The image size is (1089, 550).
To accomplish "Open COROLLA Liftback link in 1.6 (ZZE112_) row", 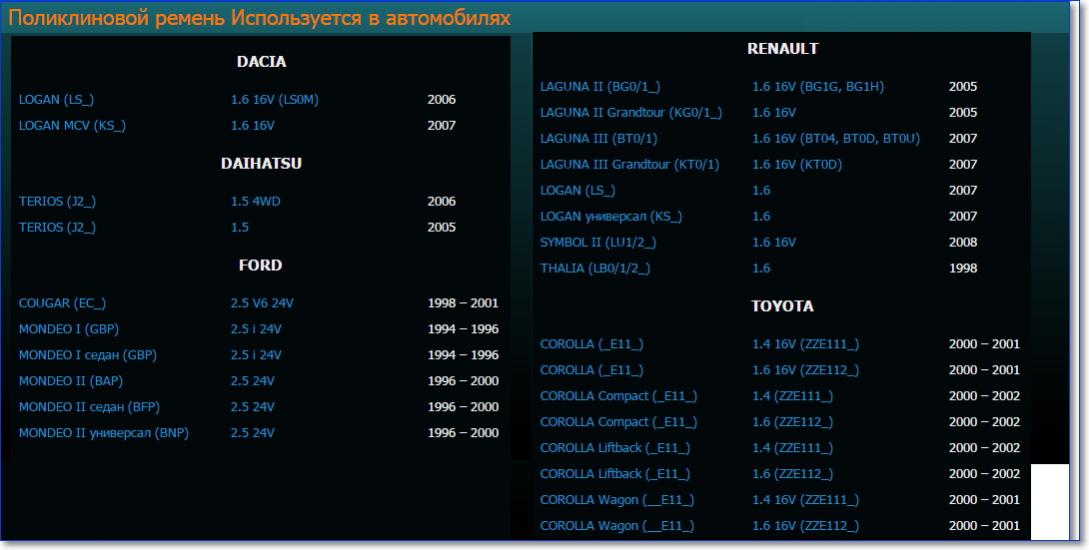I will pyautogui.click(x=615, y=474).
